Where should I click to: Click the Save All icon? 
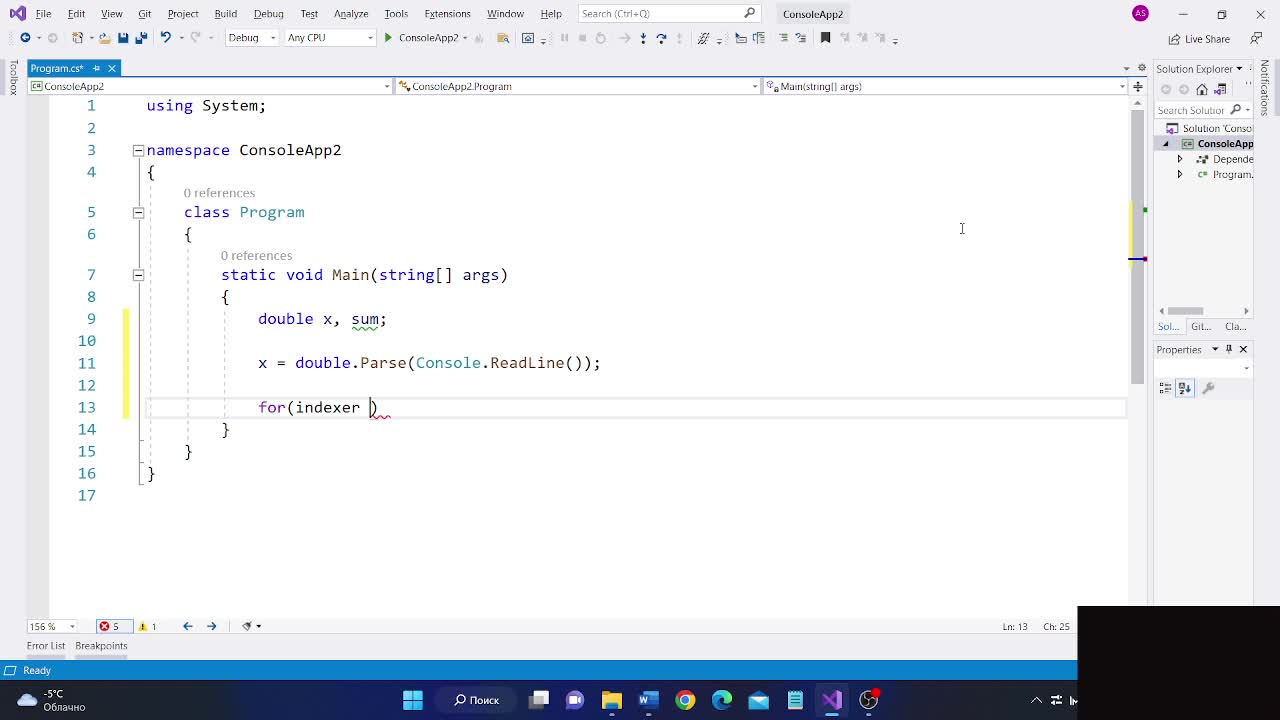141,38
